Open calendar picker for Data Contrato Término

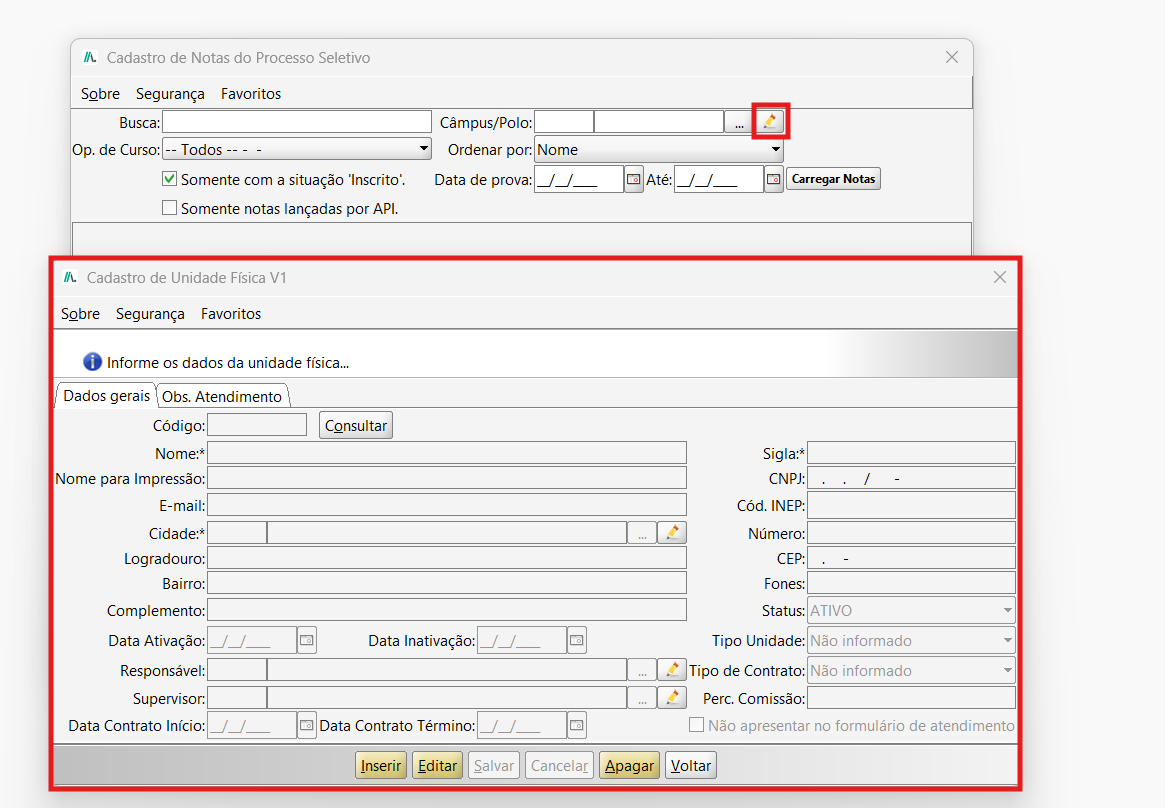click(x=577, y=725)
